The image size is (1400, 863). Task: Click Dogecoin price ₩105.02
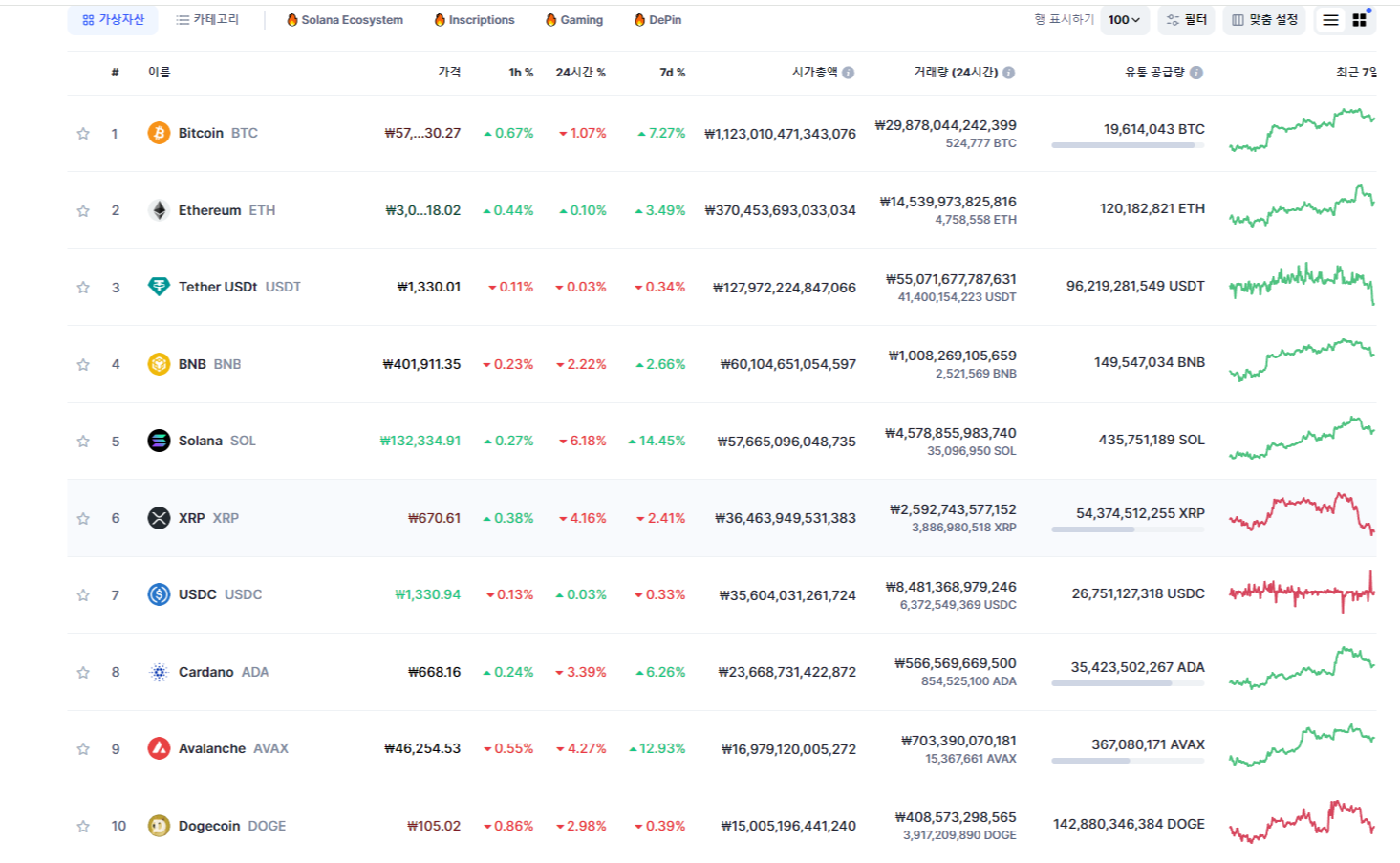pos(434,826)
